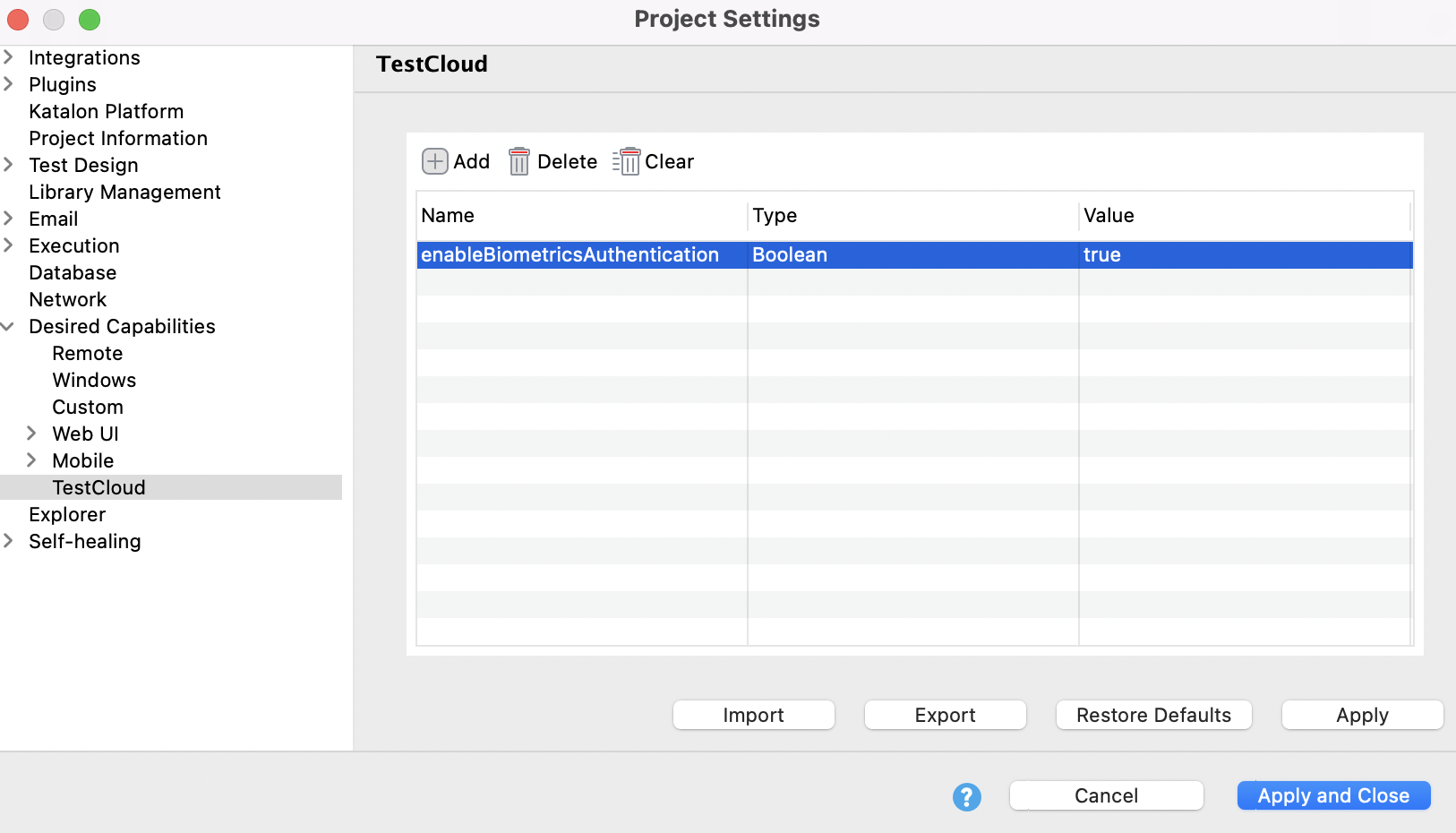The image size is (1456, 833).
Task: Select Desired Capabilities label
Action: coord(122,326)
